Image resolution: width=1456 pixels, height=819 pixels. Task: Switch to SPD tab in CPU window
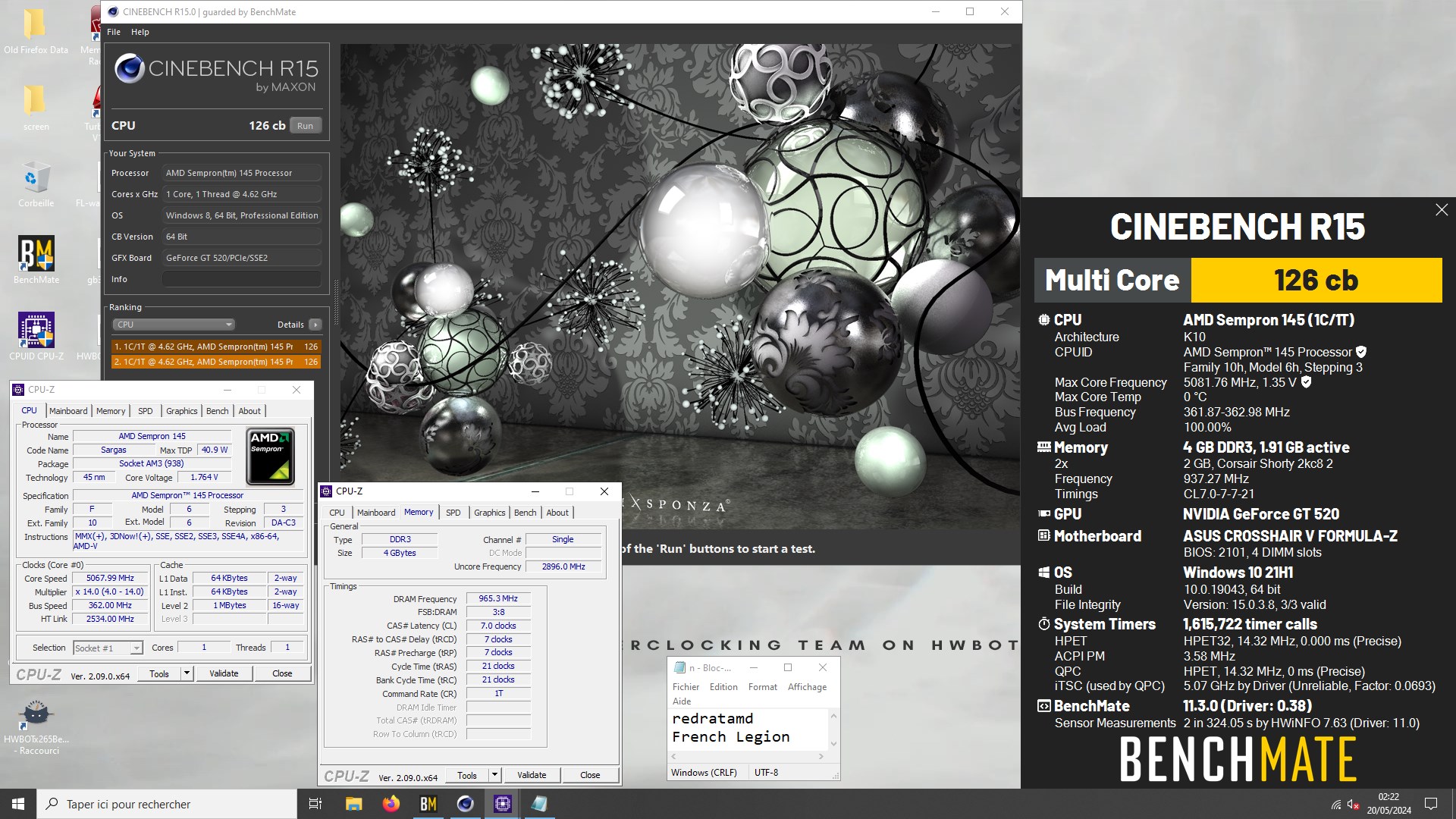[x=146, y=411]
